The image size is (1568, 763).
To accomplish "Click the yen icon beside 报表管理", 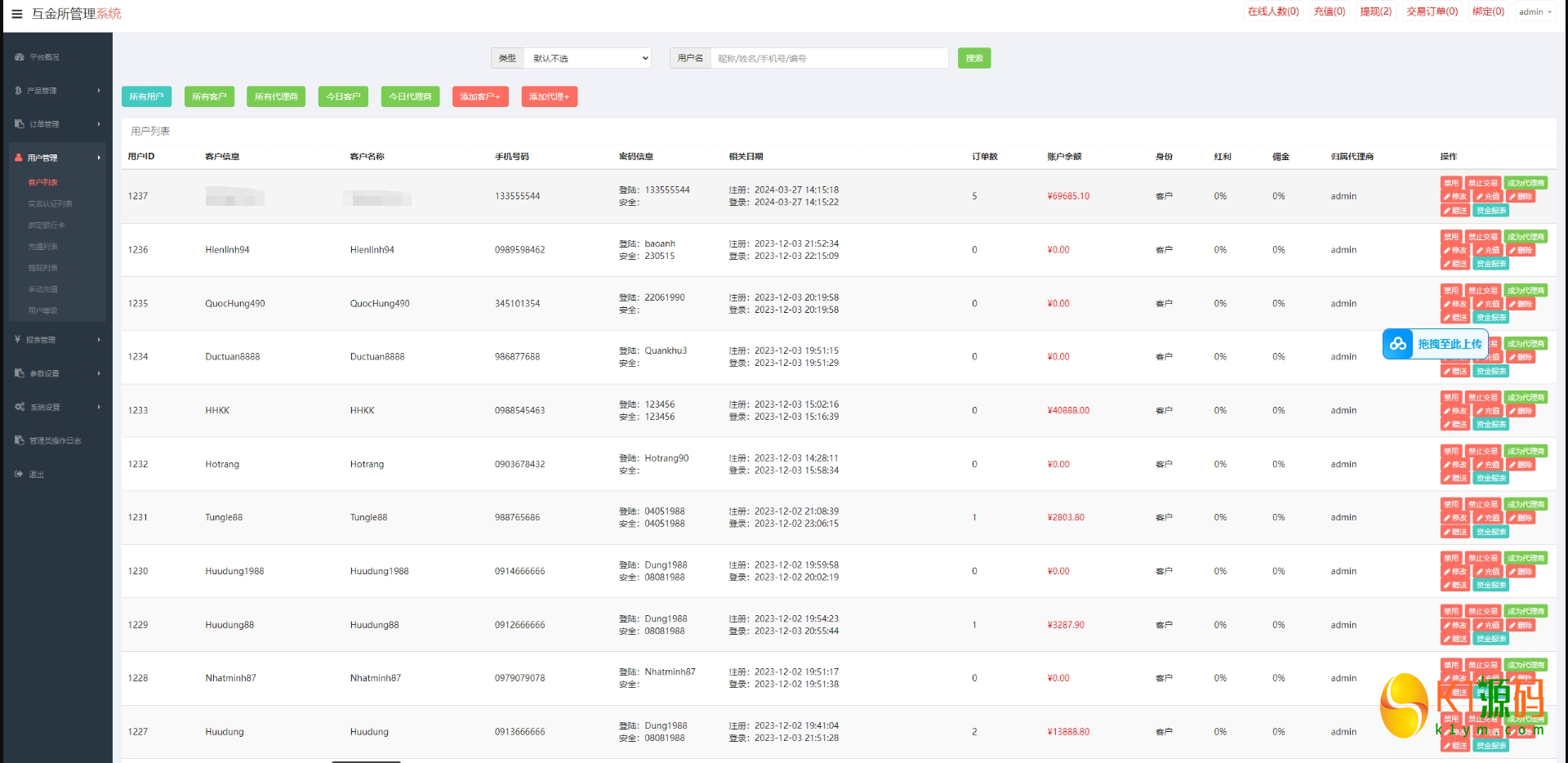I will pos(18,340).
